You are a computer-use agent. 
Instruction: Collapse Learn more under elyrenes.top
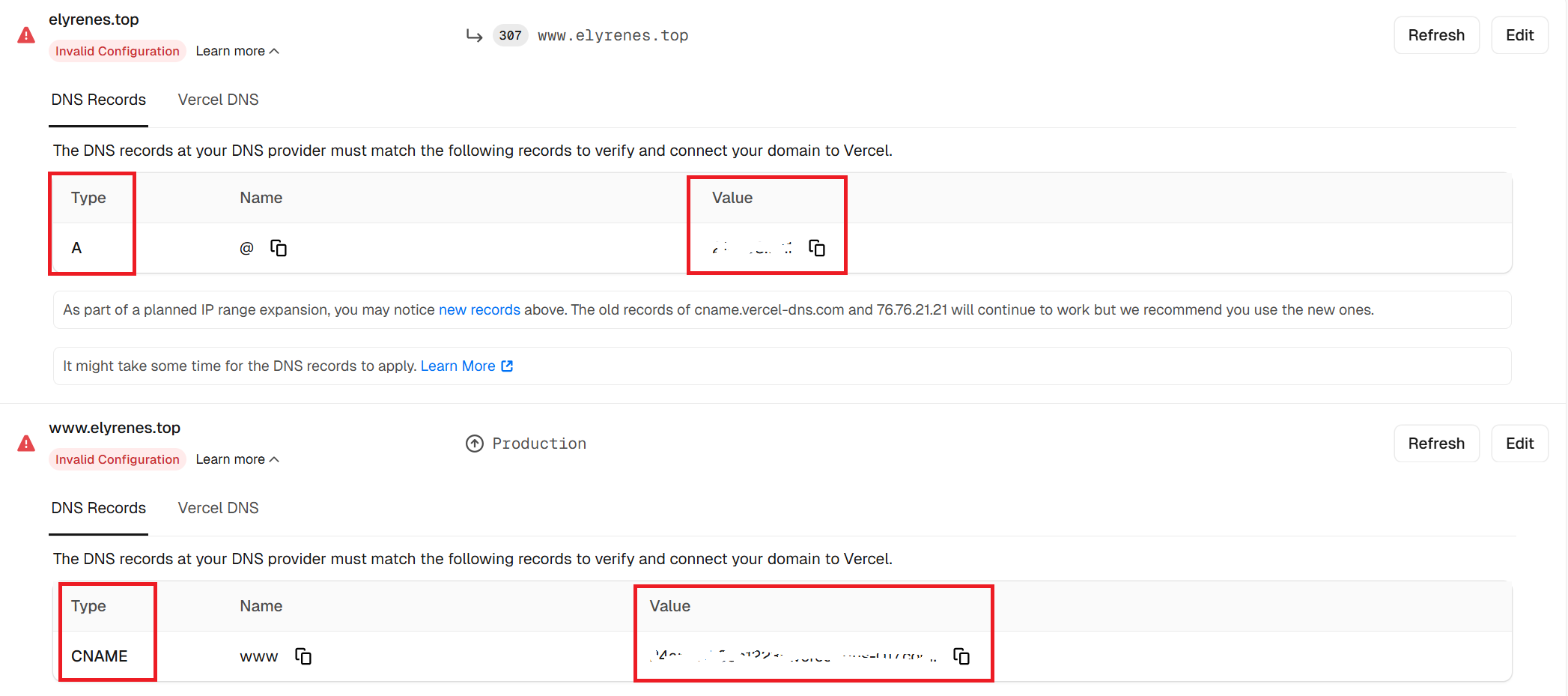[x=237, y=51]
